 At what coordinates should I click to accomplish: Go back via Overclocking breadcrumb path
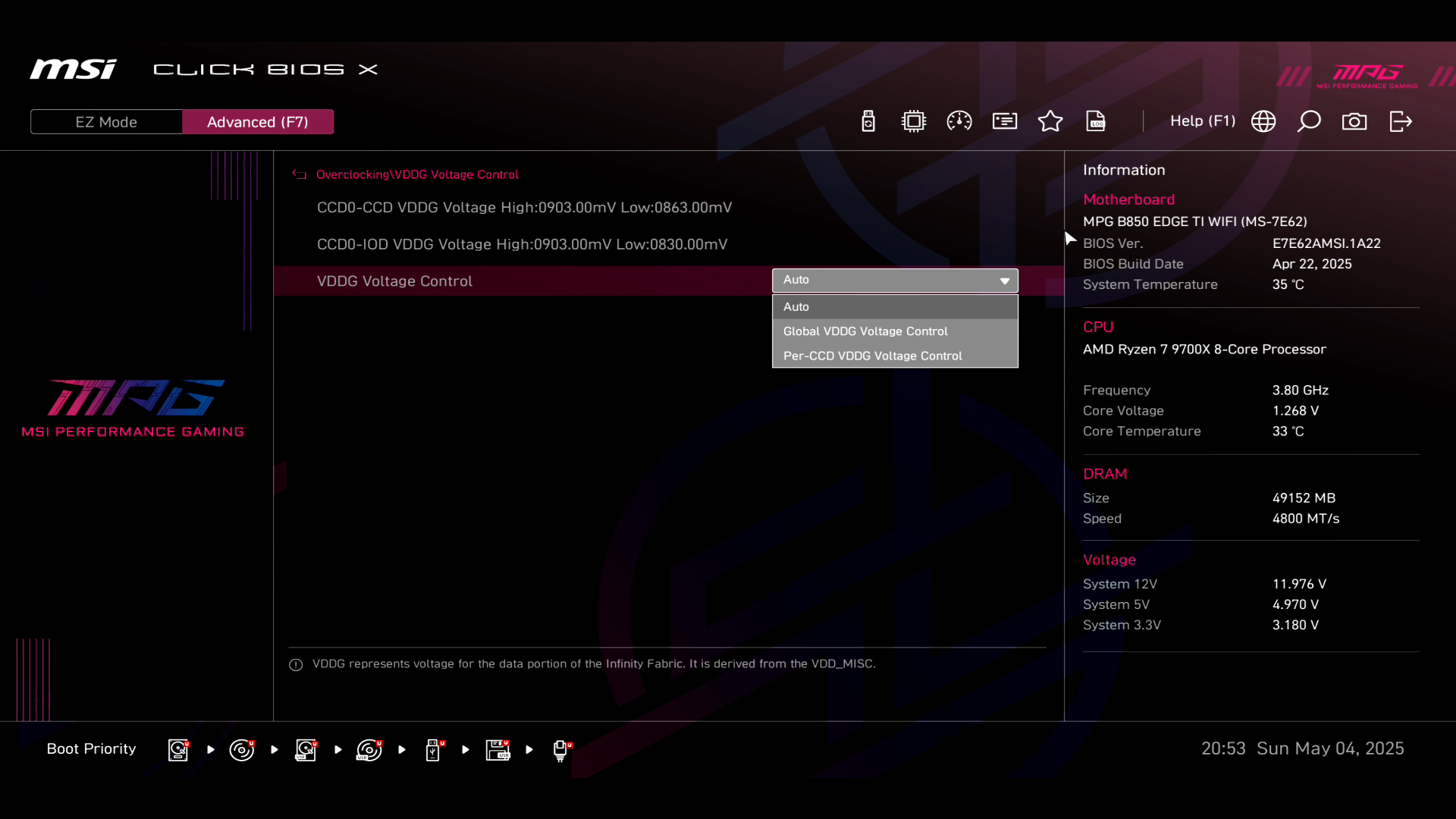[x=352, y=174]
